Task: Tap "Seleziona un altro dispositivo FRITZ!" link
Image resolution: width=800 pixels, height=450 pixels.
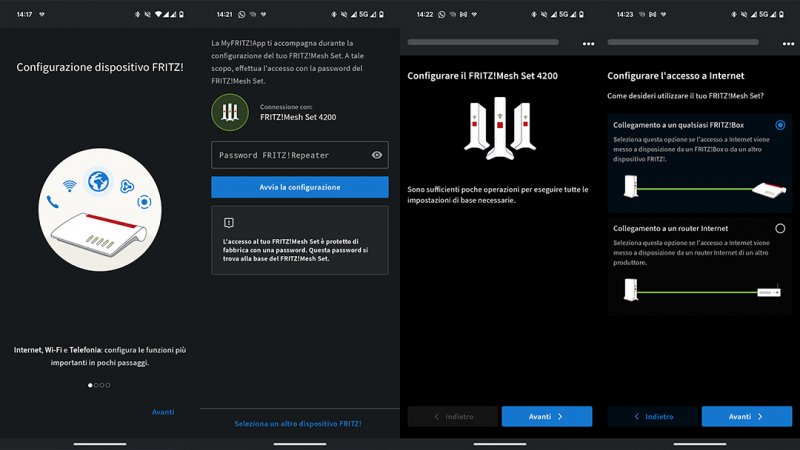Action: pos(298,424)
